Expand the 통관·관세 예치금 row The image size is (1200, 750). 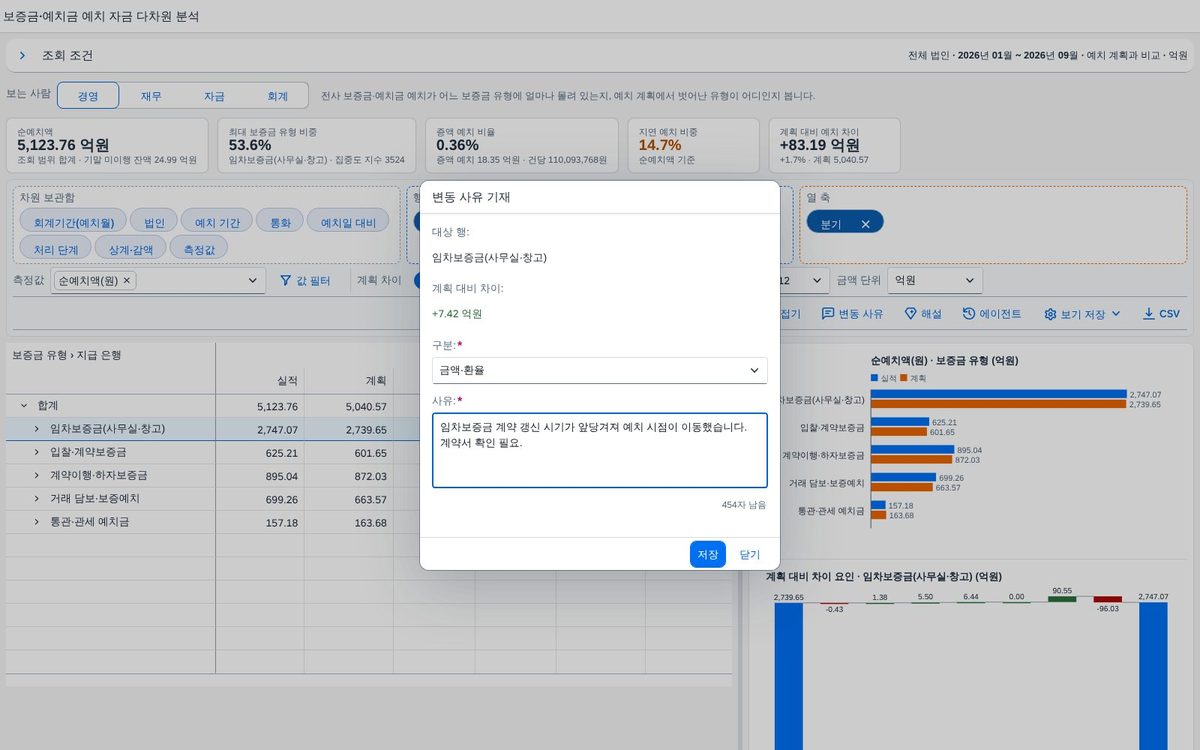point(37,521)
